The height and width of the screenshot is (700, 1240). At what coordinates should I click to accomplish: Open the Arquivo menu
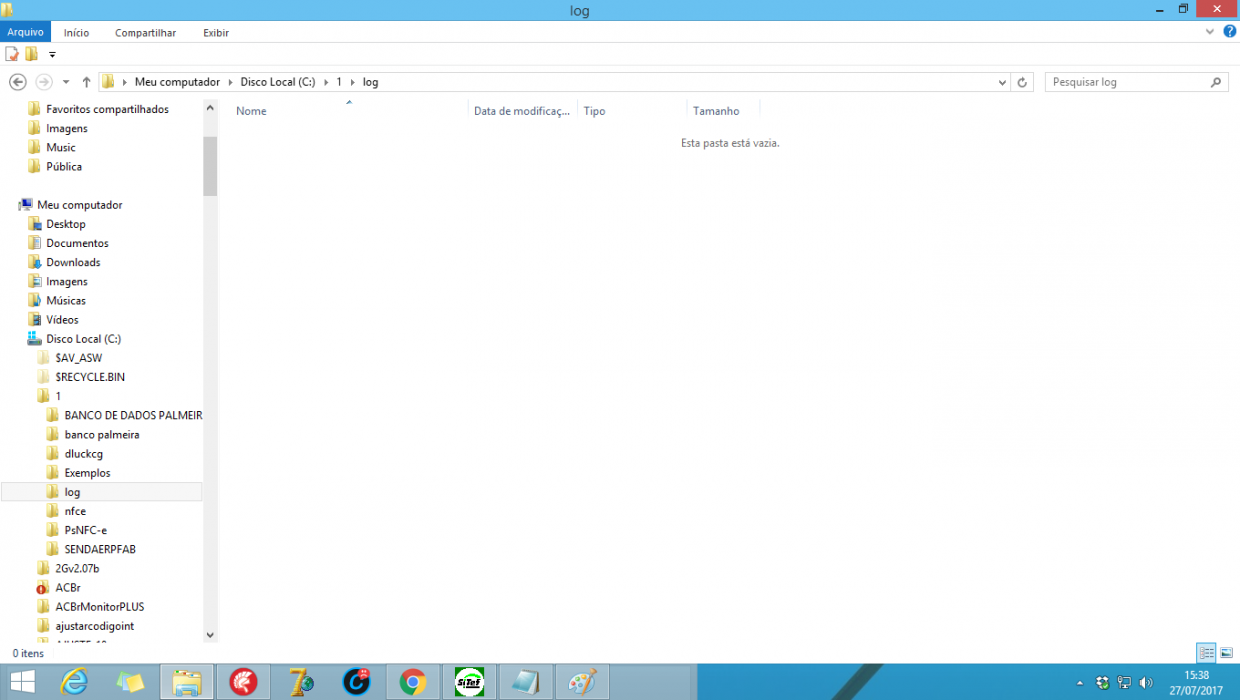tap(25, 32)
